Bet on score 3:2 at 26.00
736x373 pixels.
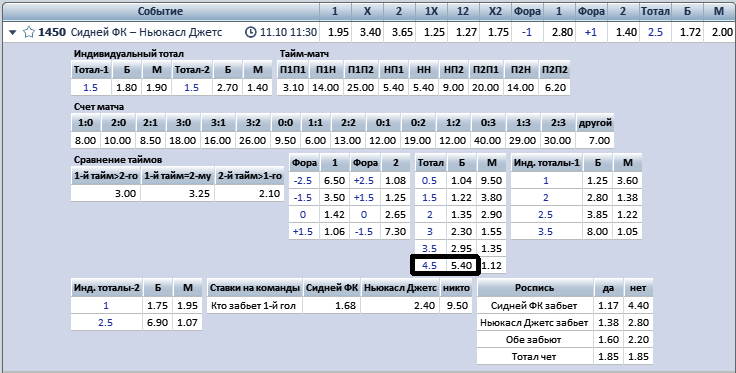tap(253, 140)
